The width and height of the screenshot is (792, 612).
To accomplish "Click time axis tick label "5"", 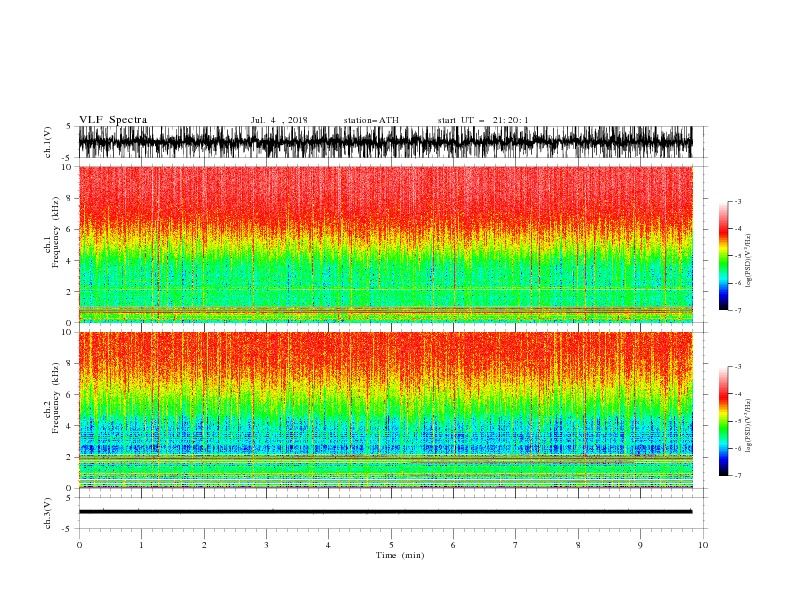I will (x=391, y=545).
